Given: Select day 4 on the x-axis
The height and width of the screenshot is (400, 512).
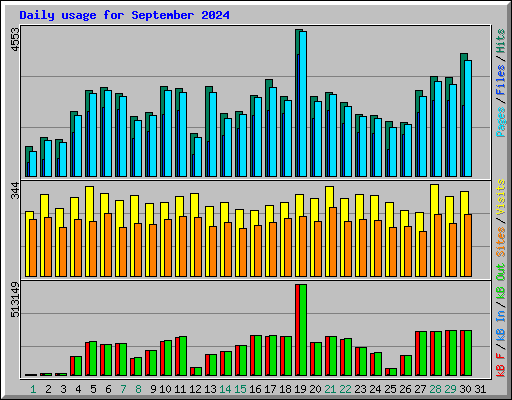Looking at the screenshot, I should (x=78, y=389).
